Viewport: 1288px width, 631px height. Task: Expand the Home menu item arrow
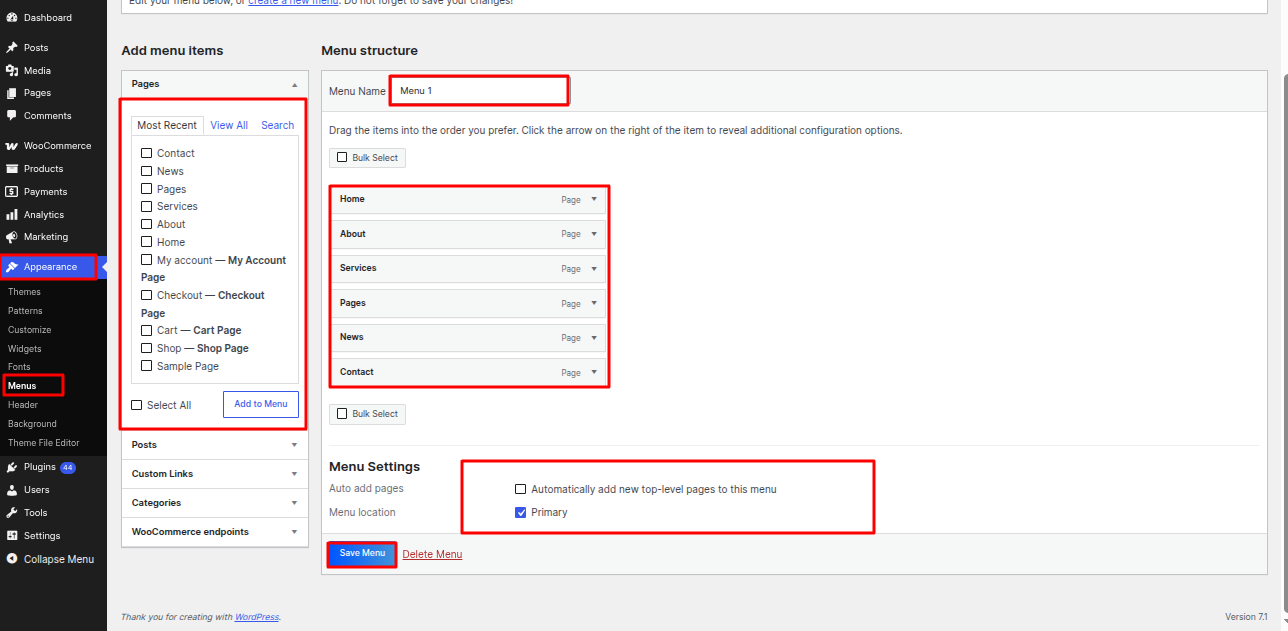coord(594,199)
